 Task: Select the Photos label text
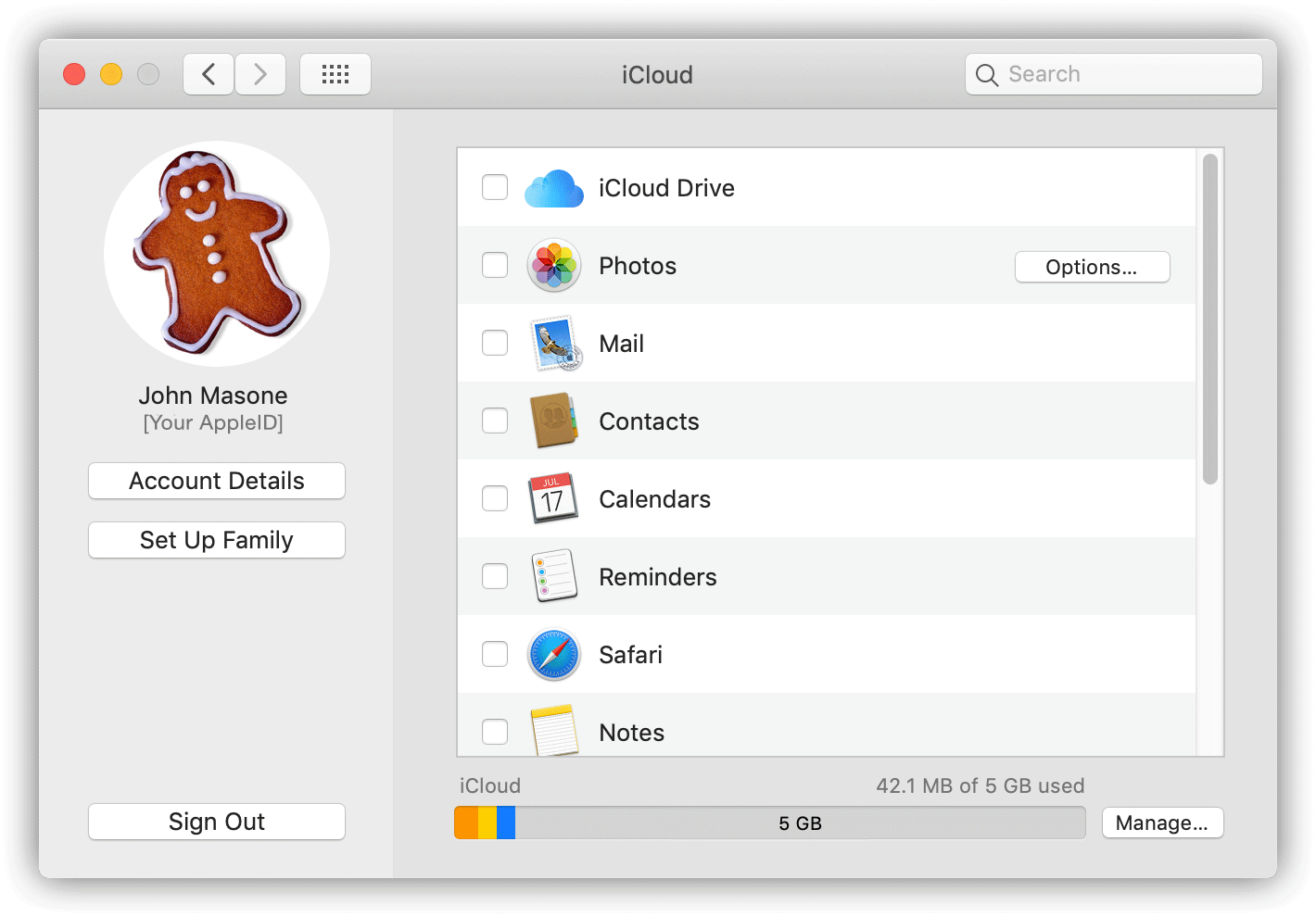click(x=638, y=266)
